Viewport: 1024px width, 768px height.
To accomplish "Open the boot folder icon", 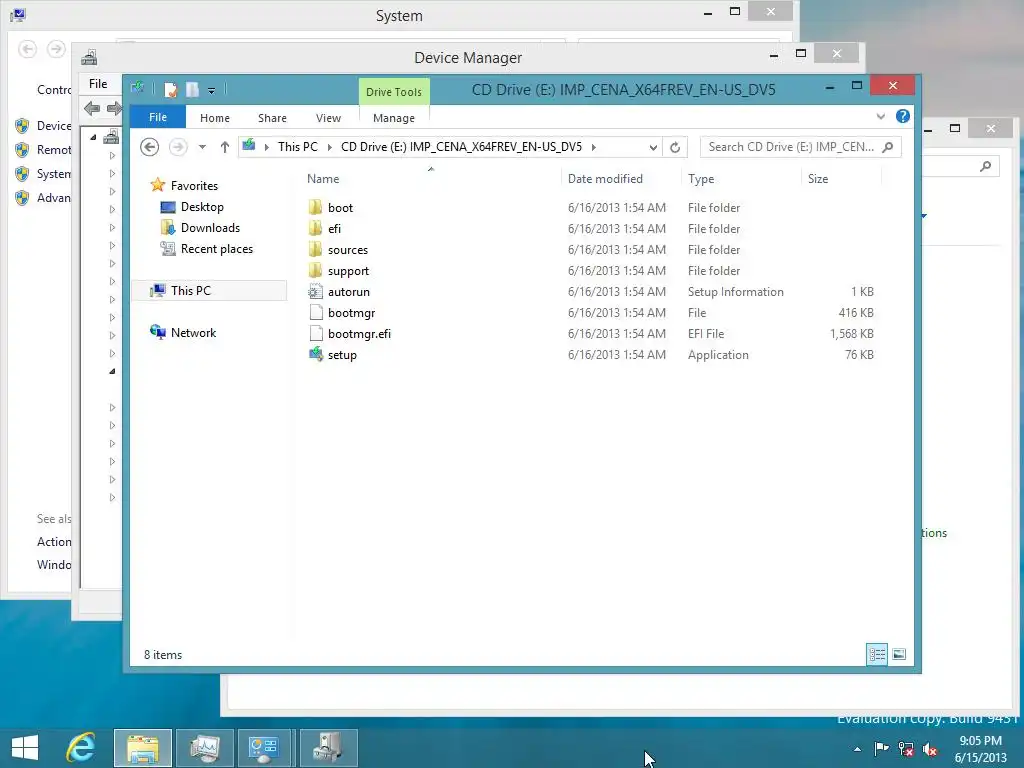I will (315, 208).
